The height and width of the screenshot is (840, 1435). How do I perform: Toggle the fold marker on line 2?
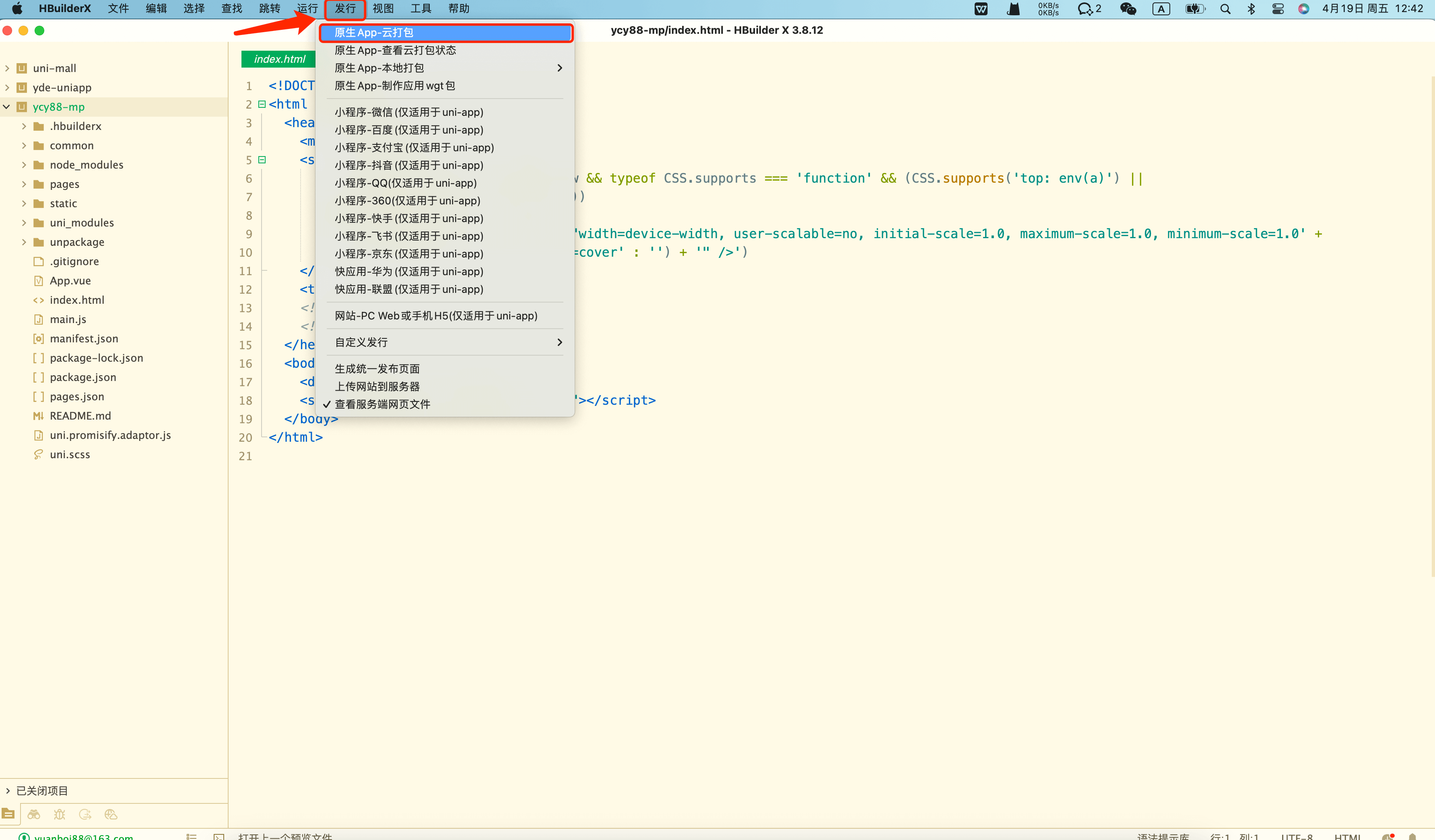tap(262, 104)
